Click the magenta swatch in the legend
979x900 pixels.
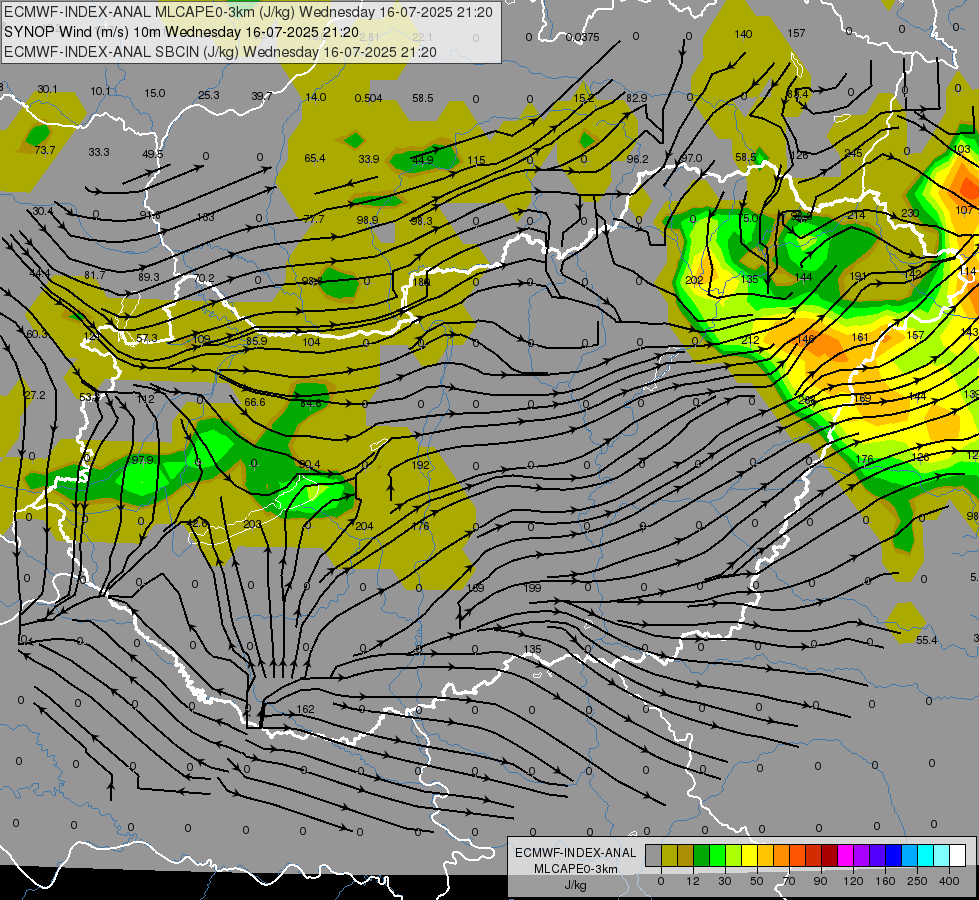pyautogui.click(x=845, y=856)
